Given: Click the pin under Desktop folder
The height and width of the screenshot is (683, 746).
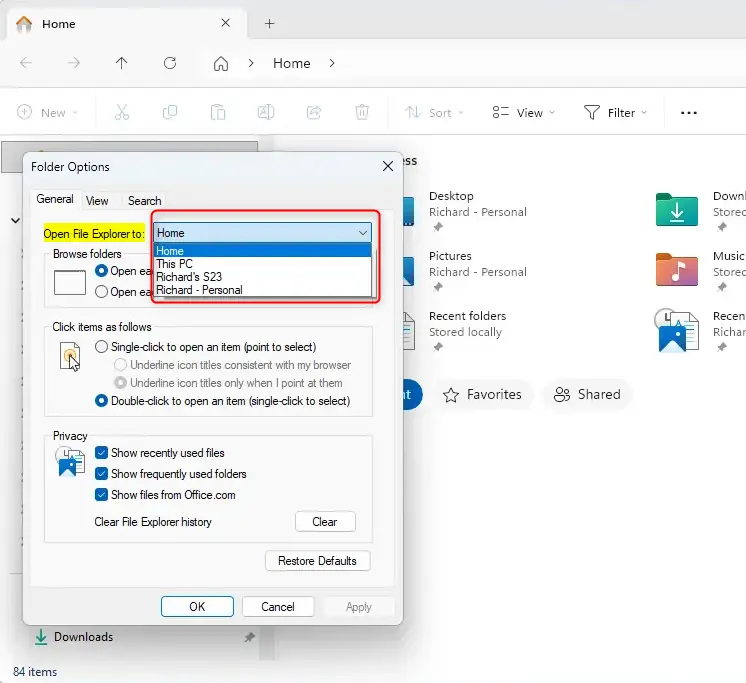Looking at the screenshot, I should [438, 227].
